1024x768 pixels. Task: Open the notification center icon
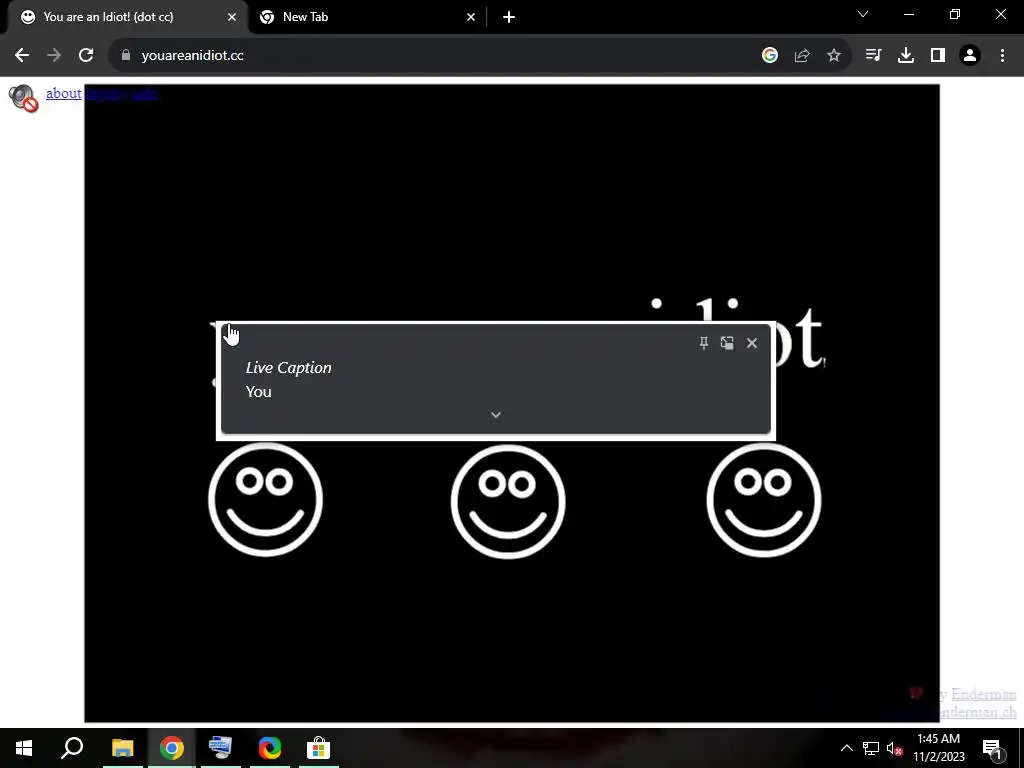pos(991,748)
